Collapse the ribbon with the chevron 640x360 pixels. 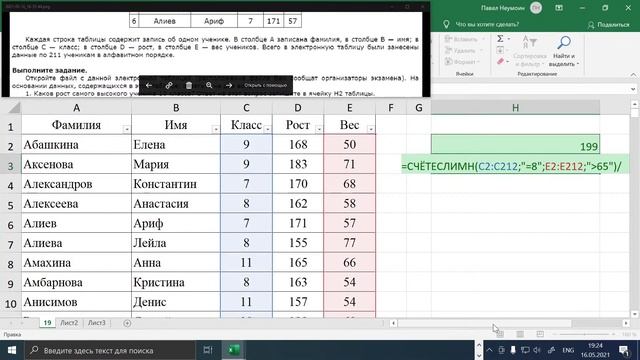coord(633,75)
